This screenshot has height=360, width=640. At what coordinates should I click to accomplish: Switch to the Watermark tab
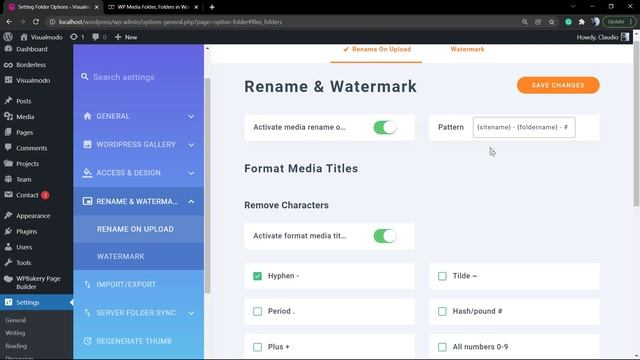pyautogui.click(x=467, y=49)
